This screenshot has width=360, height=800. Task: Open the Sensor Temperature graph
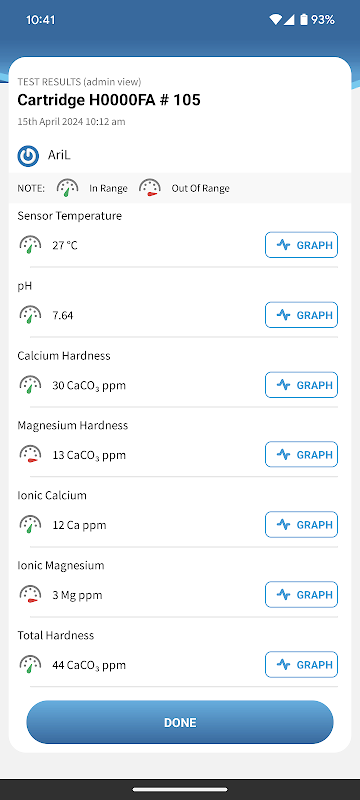point(301,245)
